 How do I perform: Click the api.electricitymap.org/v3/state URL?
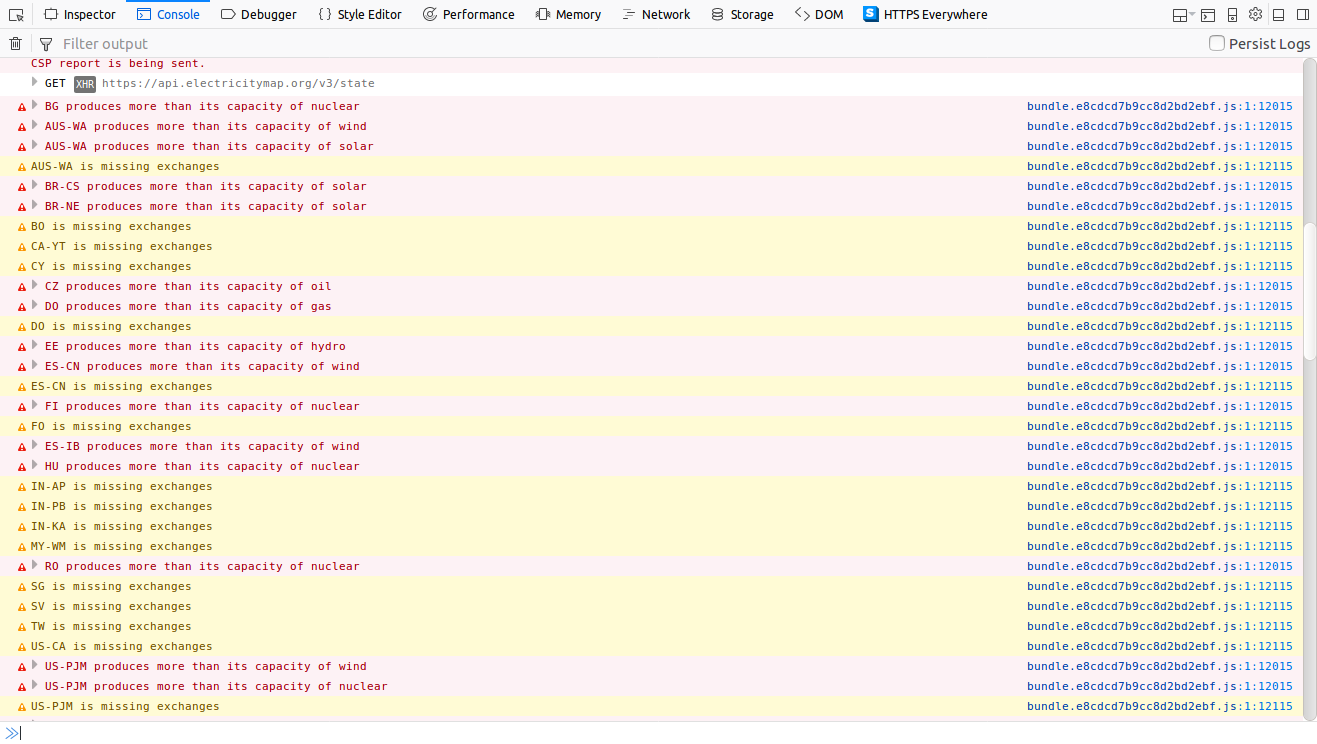coord(238,83)
